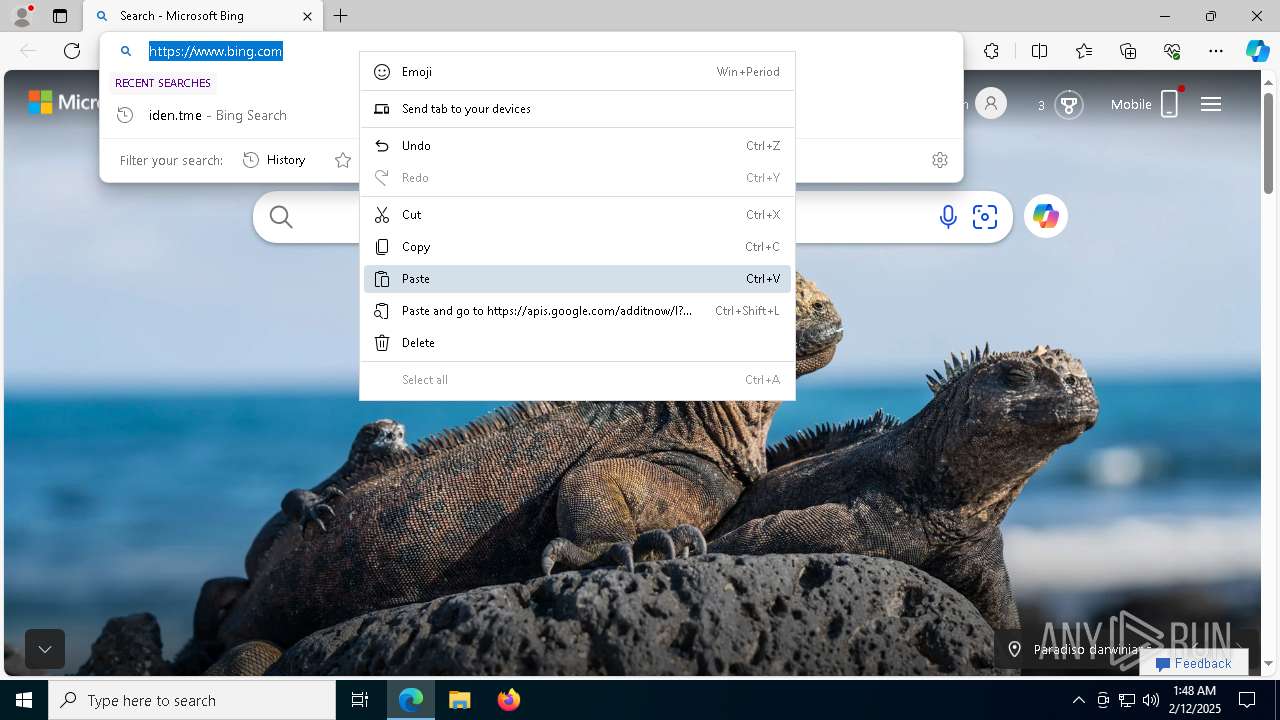
Task: Open the Collections icon
Action: coord(1128,51)
